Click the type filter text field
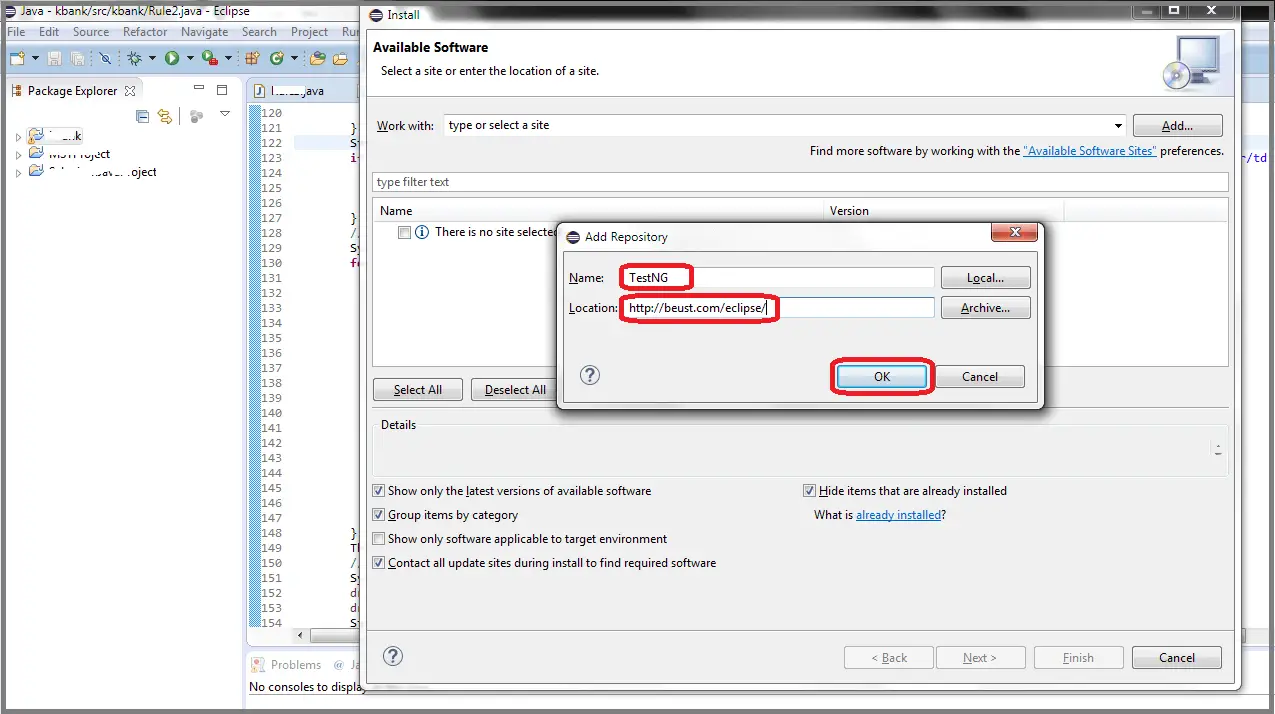 800,182
